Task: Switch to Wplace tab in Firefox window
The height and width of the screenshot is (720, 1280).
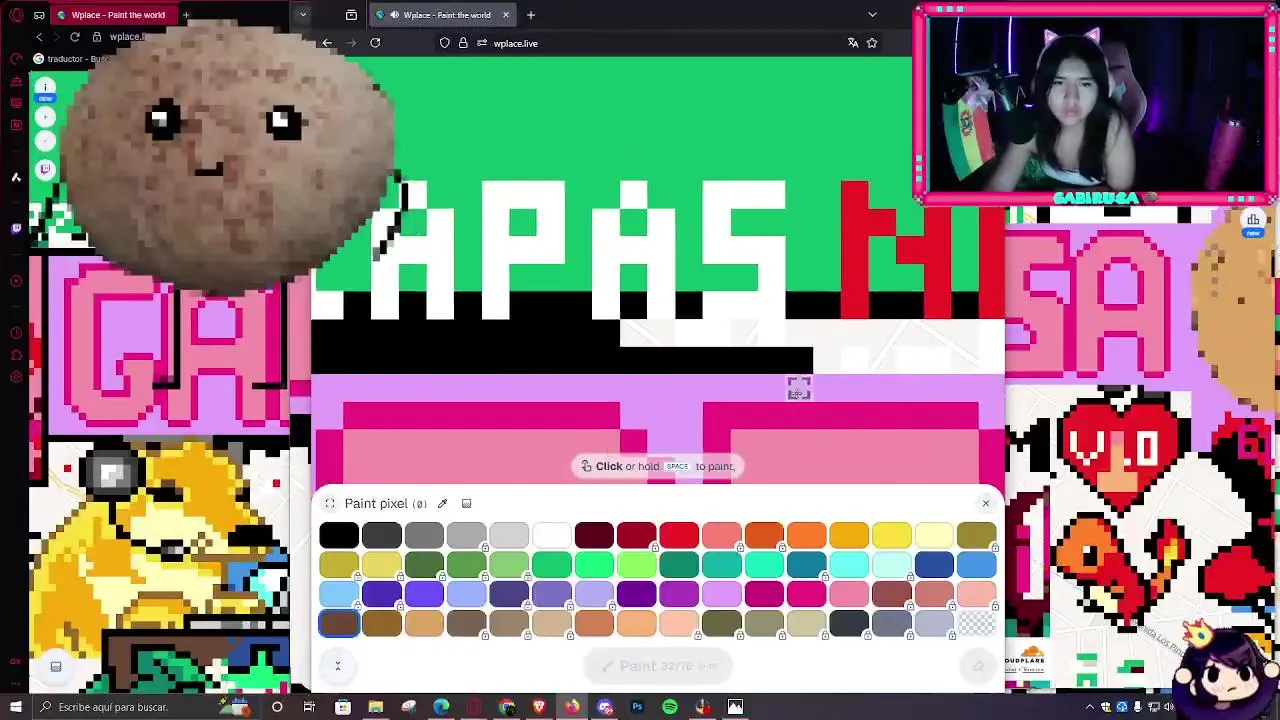Action: pyautogui.click(x=443, y=15)
